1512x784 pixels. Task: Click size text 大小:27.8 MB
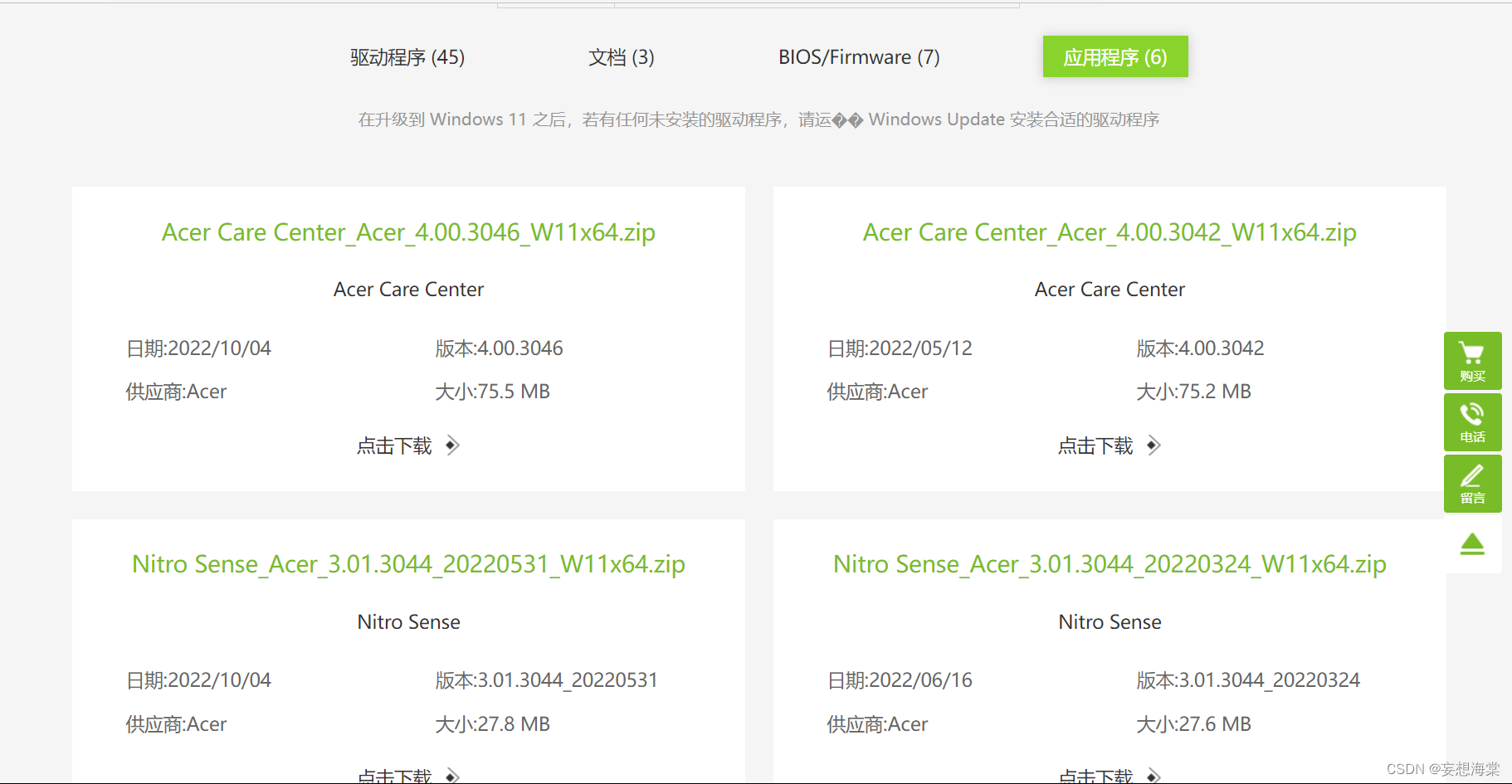(x=492, y=724)
